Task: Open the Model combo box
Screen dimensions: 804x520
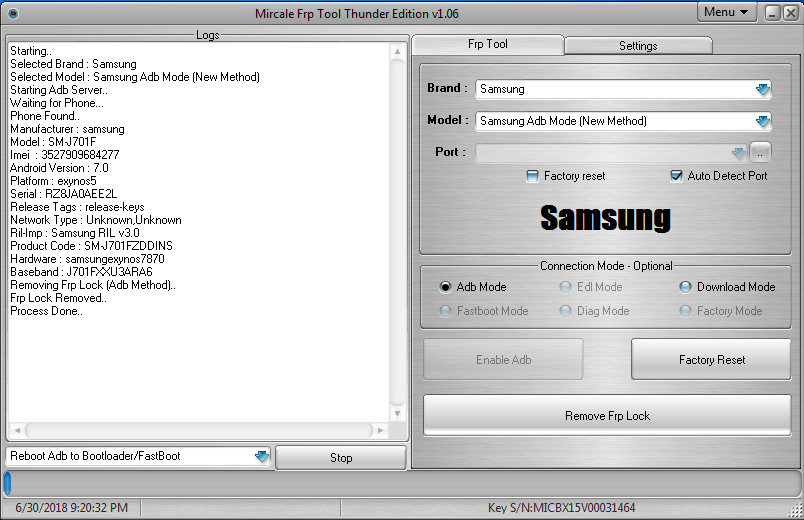Action: point(623,121)
